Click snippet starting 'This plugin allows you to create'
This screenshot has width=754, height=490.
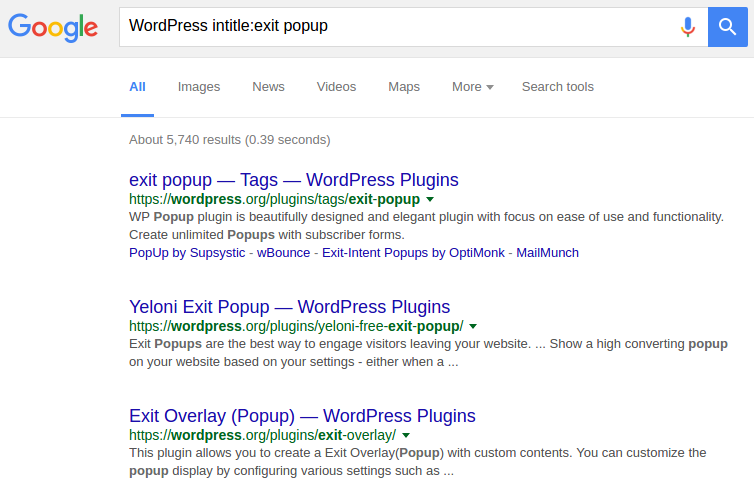[417, 462]
